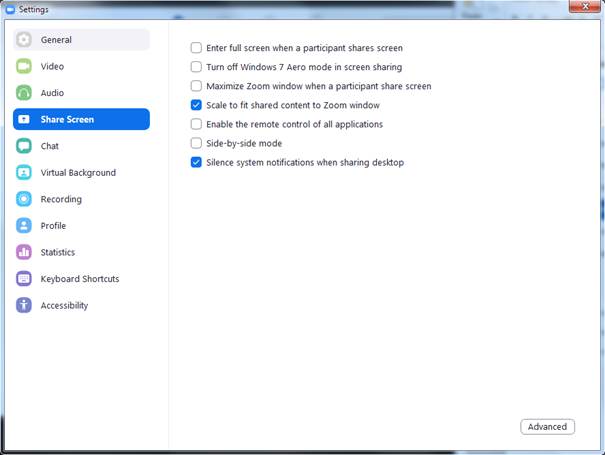Uncheck Scale to fit shared content
Viewport: 605px width, 455px height.
click(196, 105)
